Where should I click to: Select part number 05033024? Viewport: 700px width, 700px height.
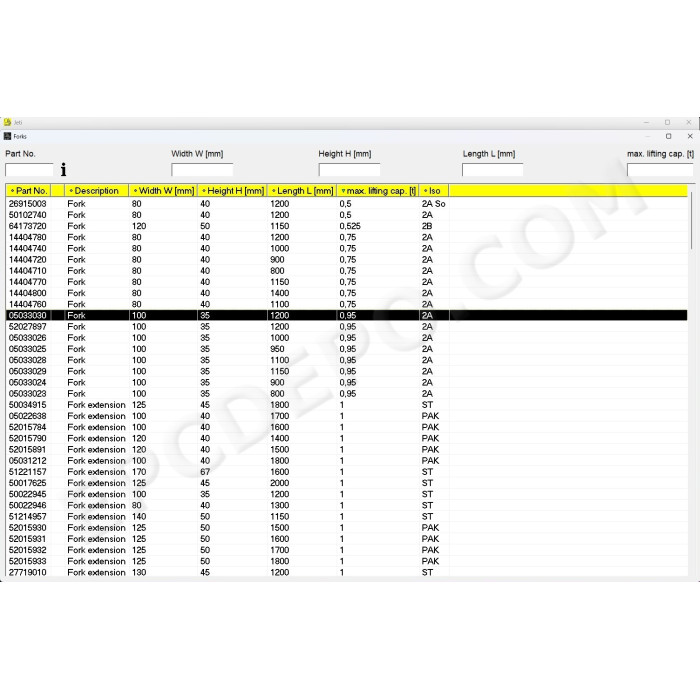28,382
